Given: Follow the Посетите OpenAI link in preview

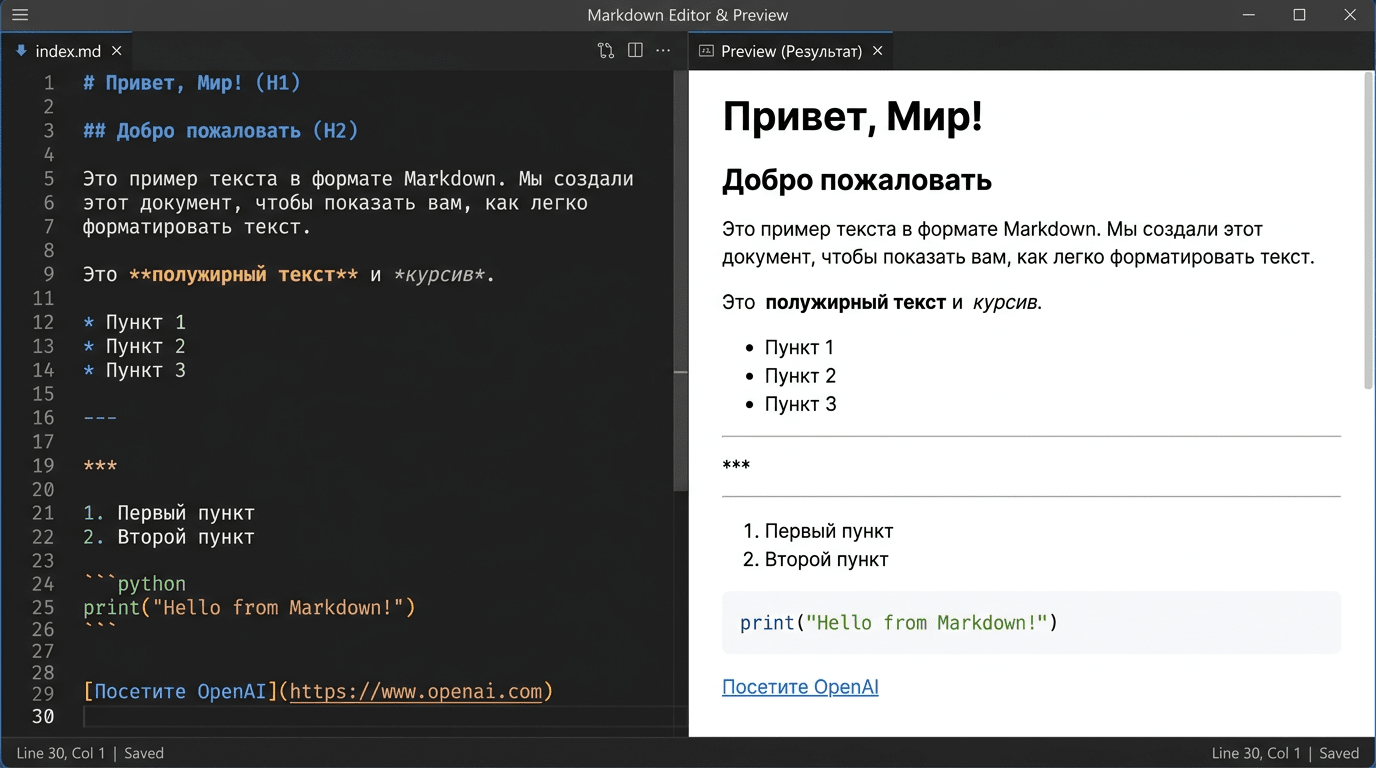Looking at the screenshot, I should tap(799, 687).
